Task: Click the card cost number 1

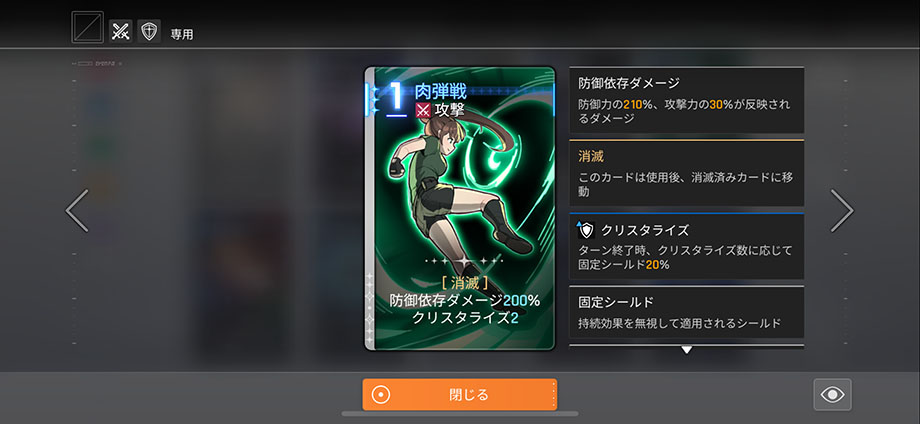Action: [x=397, y=97]
